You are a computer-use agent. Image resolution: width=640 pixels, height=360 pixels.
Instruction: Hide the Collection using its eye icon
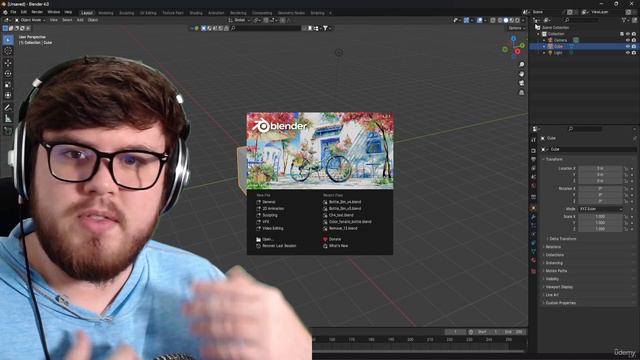[x=628, y=34]
